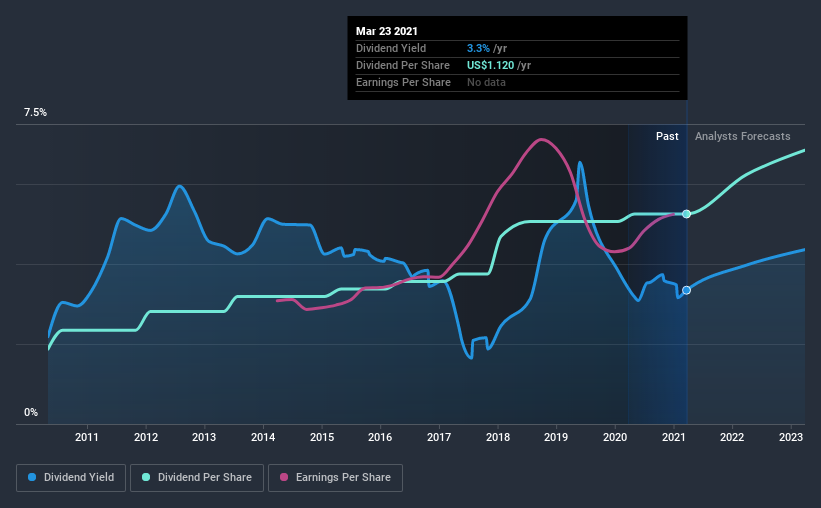Click the 2023 x-axis year label
This screenshot has height=508, width=821.
pos(791,437)
